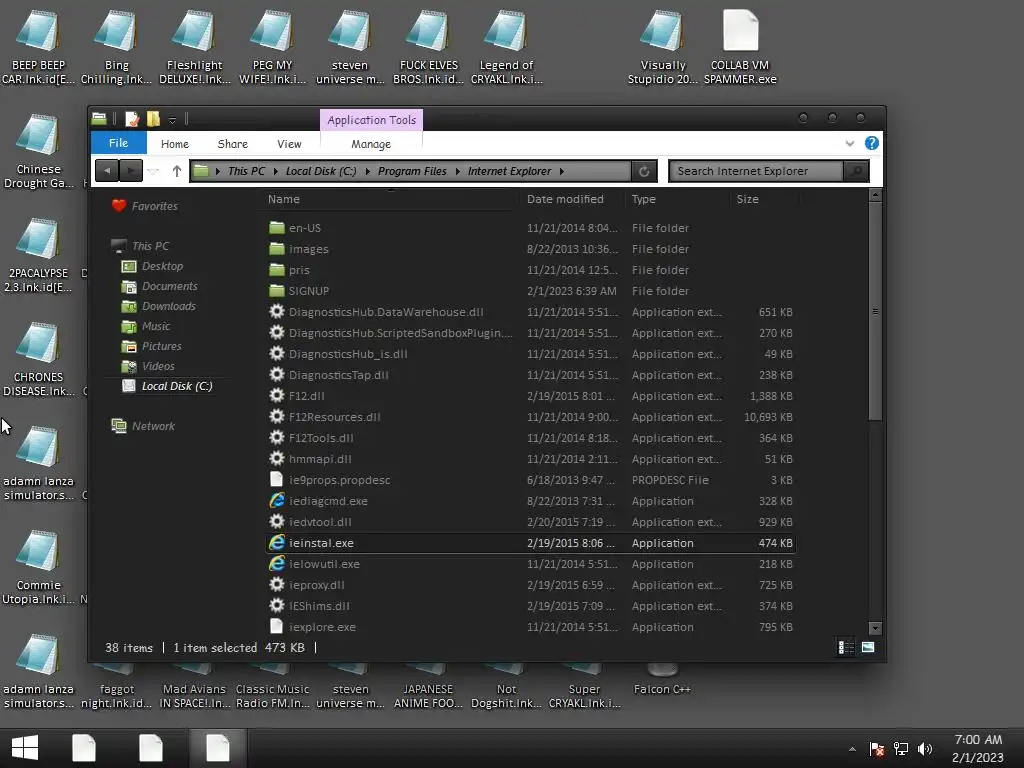
Task: Expand breadcrumb arrow after This PC
Action: point(276,171)
